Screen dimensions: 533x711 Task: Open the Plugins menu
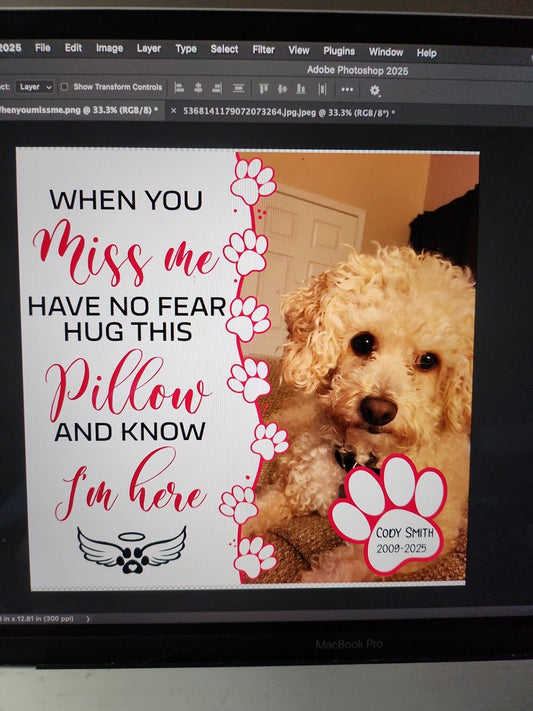pos(339,51)
